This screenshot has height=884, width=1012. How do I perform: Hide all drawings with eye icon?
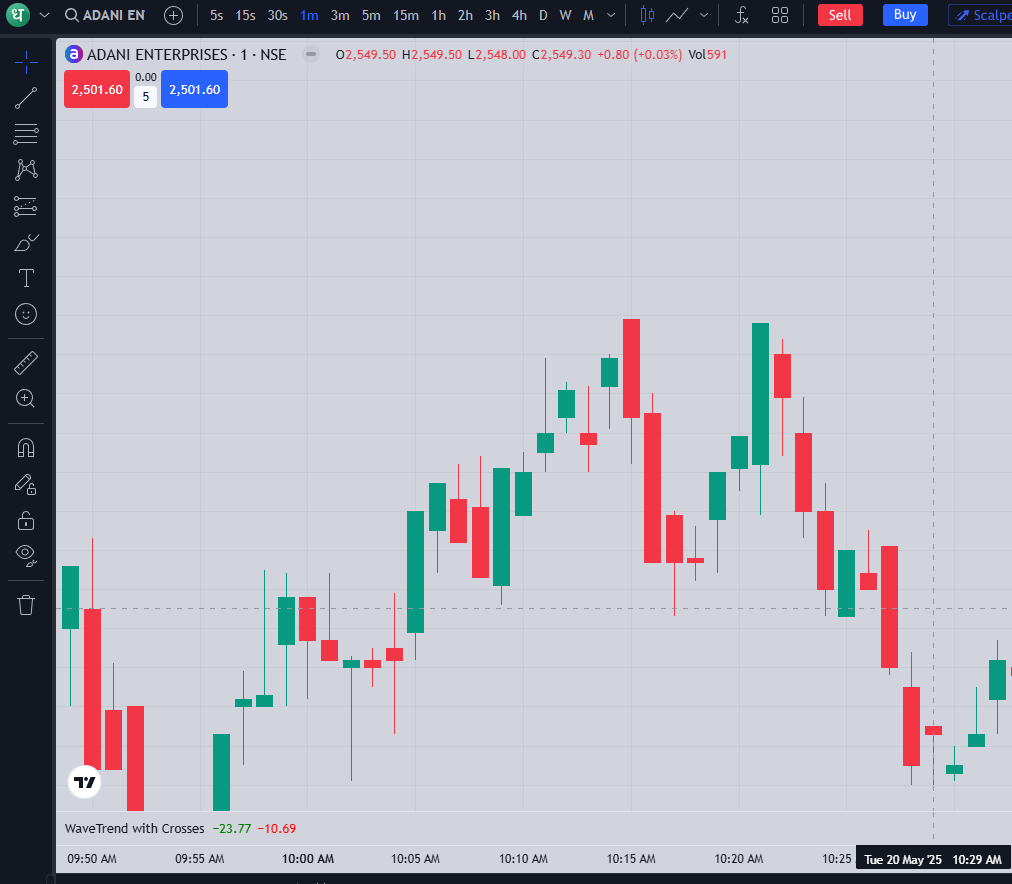(26, 555)
